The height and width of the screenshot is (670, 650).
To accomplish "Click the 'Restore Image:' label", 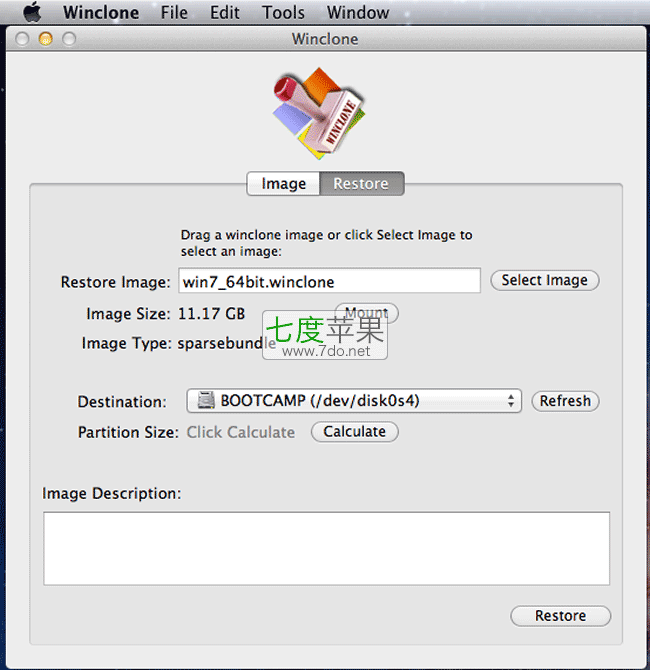I will tap(115, 282).
